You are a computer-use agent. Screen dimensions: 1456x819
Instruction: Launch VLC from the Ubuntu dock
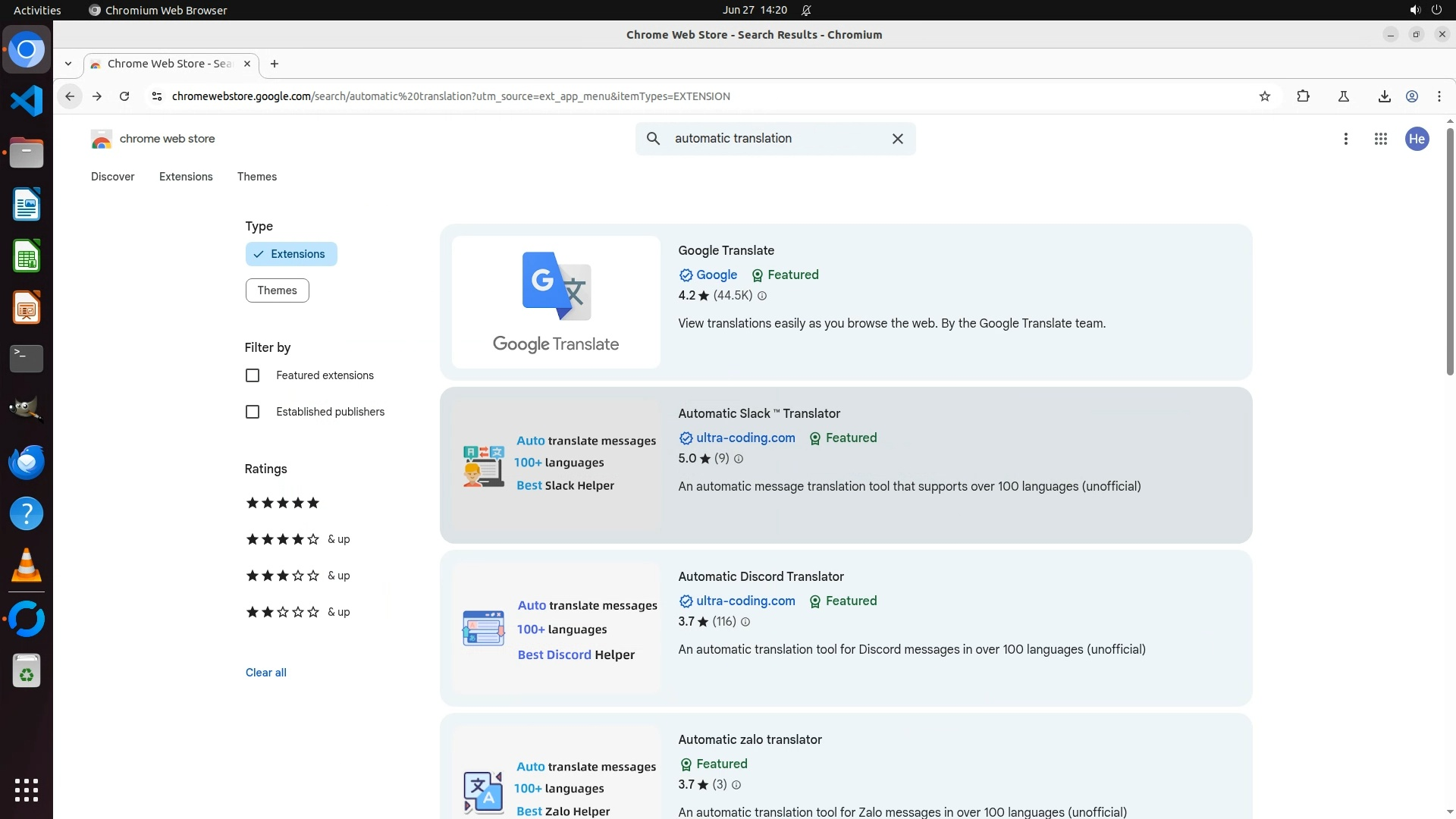tap(27, 566)
